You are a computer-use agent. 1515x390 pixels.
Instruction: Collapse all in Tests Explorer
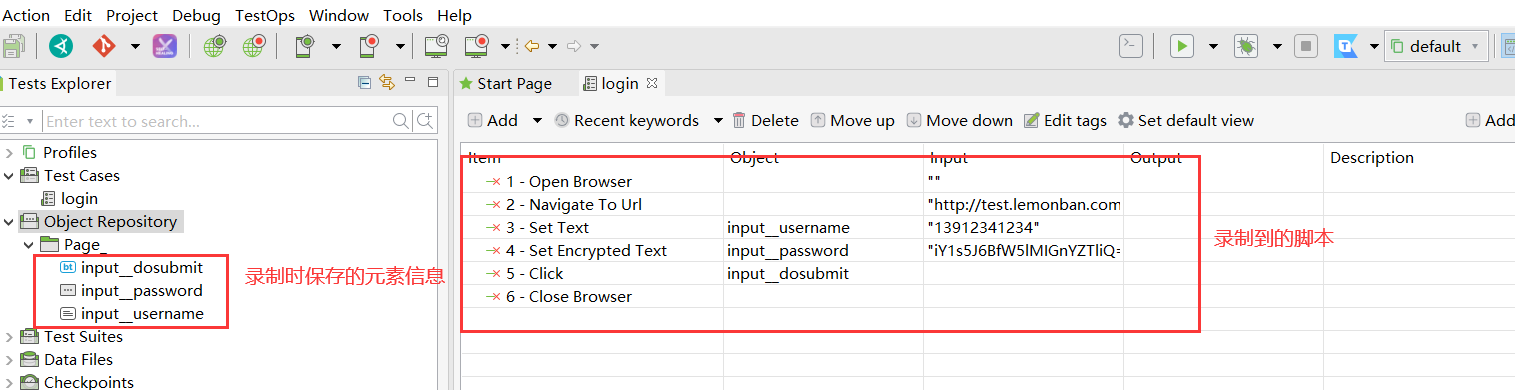(x=365, y=83)
